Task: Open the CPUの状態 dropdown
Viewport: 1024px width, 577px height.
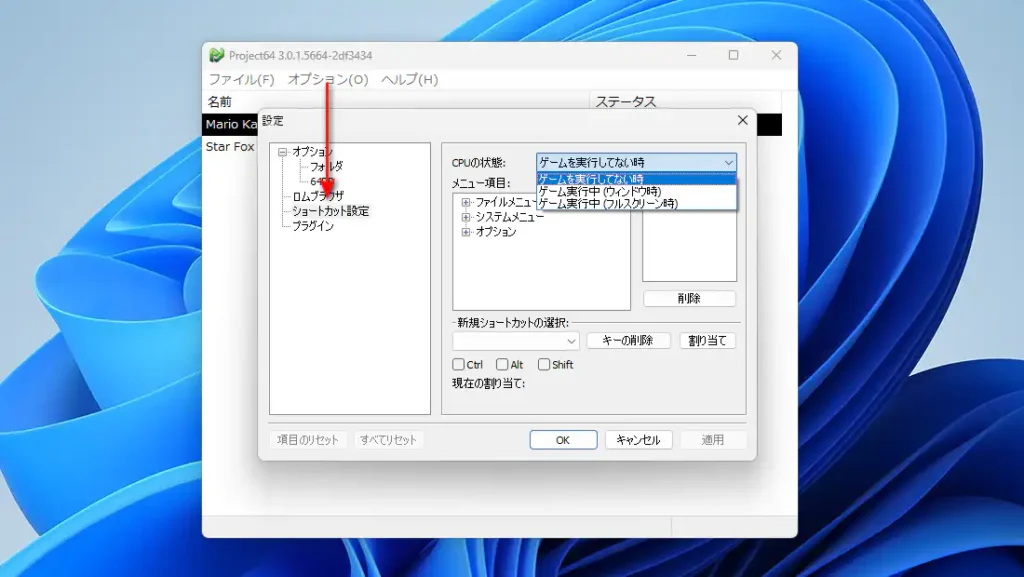Action: tap(728, 162)
